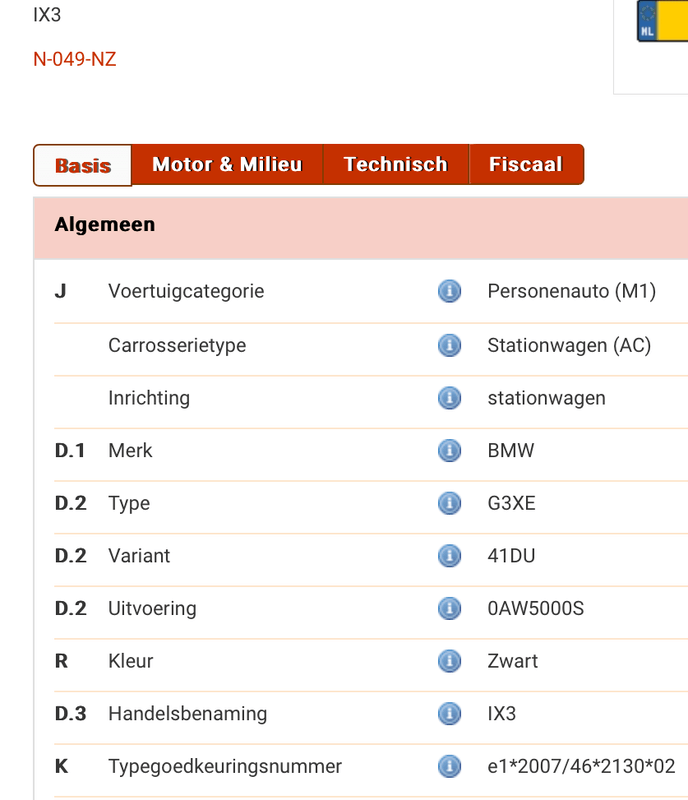Select the Technisch tab
Screen dimensions: 688x800
click(x=395, y=165)
